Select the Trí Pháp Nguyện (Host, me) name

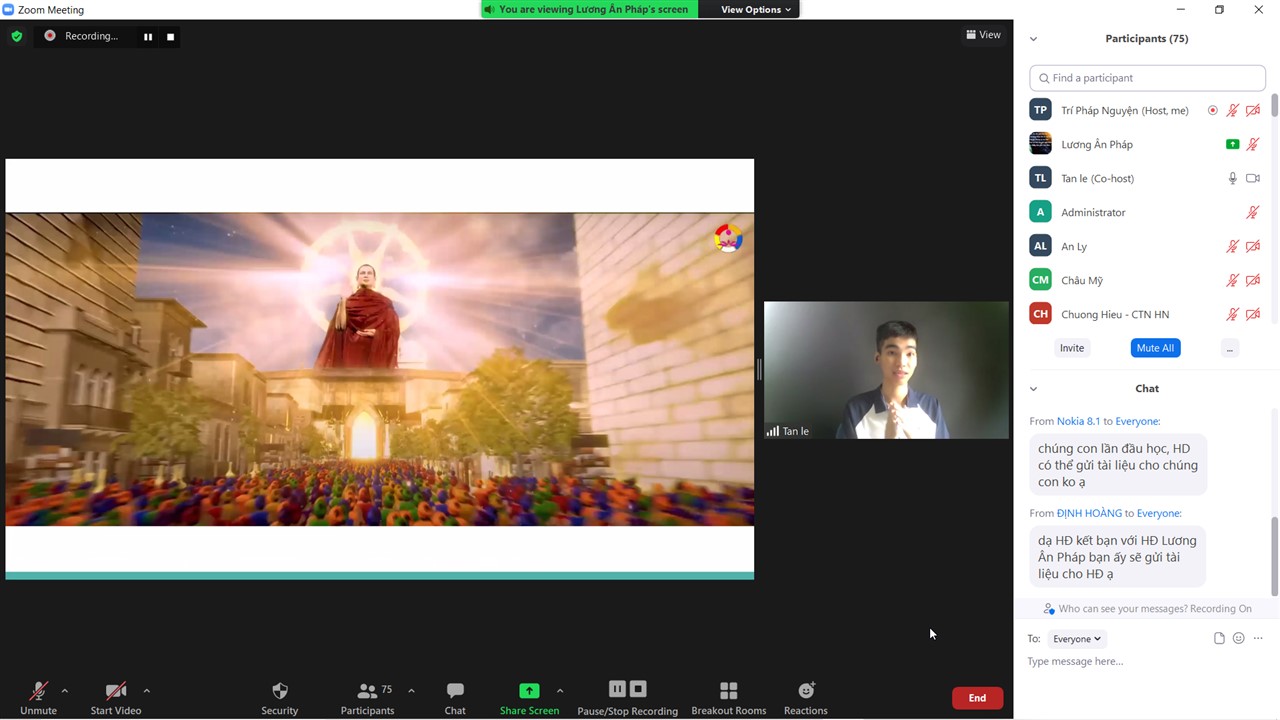pos(1125,110)
